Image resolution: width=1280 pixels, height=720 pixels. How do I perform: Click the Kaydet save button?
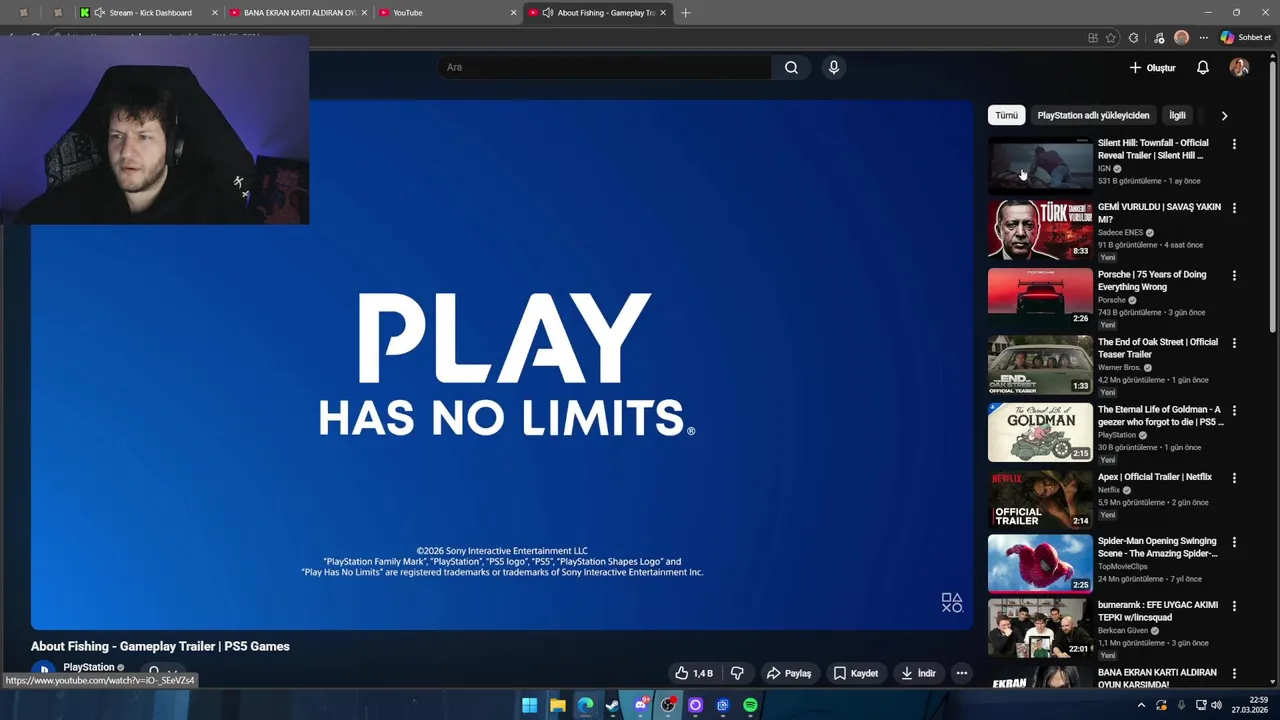click(856, 673)
